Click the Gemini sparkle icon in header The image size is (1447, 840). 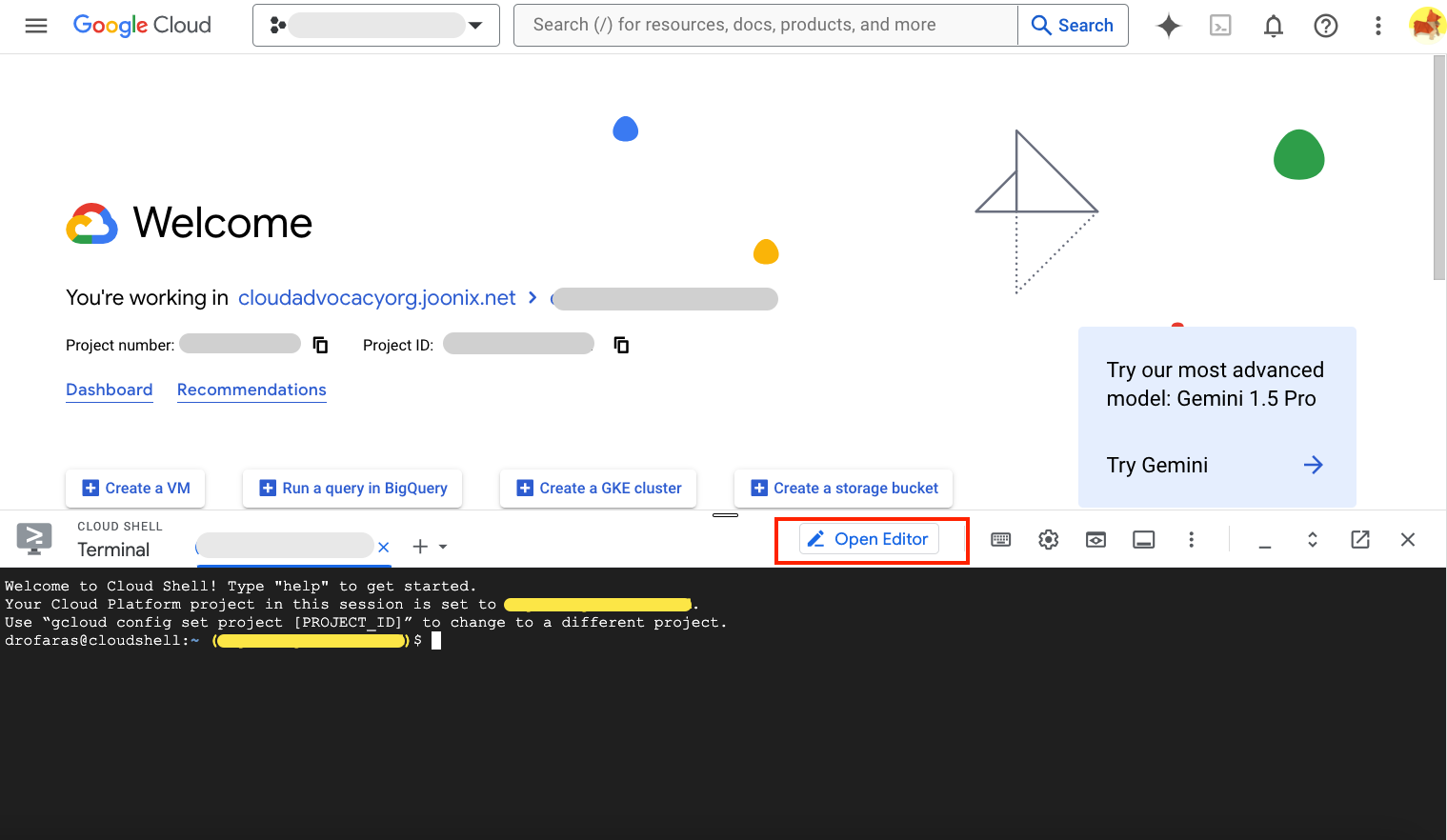(x=1168, y=26)
